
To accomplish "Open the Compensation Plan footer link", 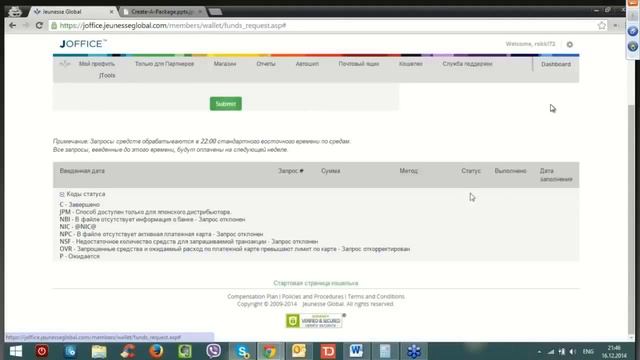I will tap(252, 296).
